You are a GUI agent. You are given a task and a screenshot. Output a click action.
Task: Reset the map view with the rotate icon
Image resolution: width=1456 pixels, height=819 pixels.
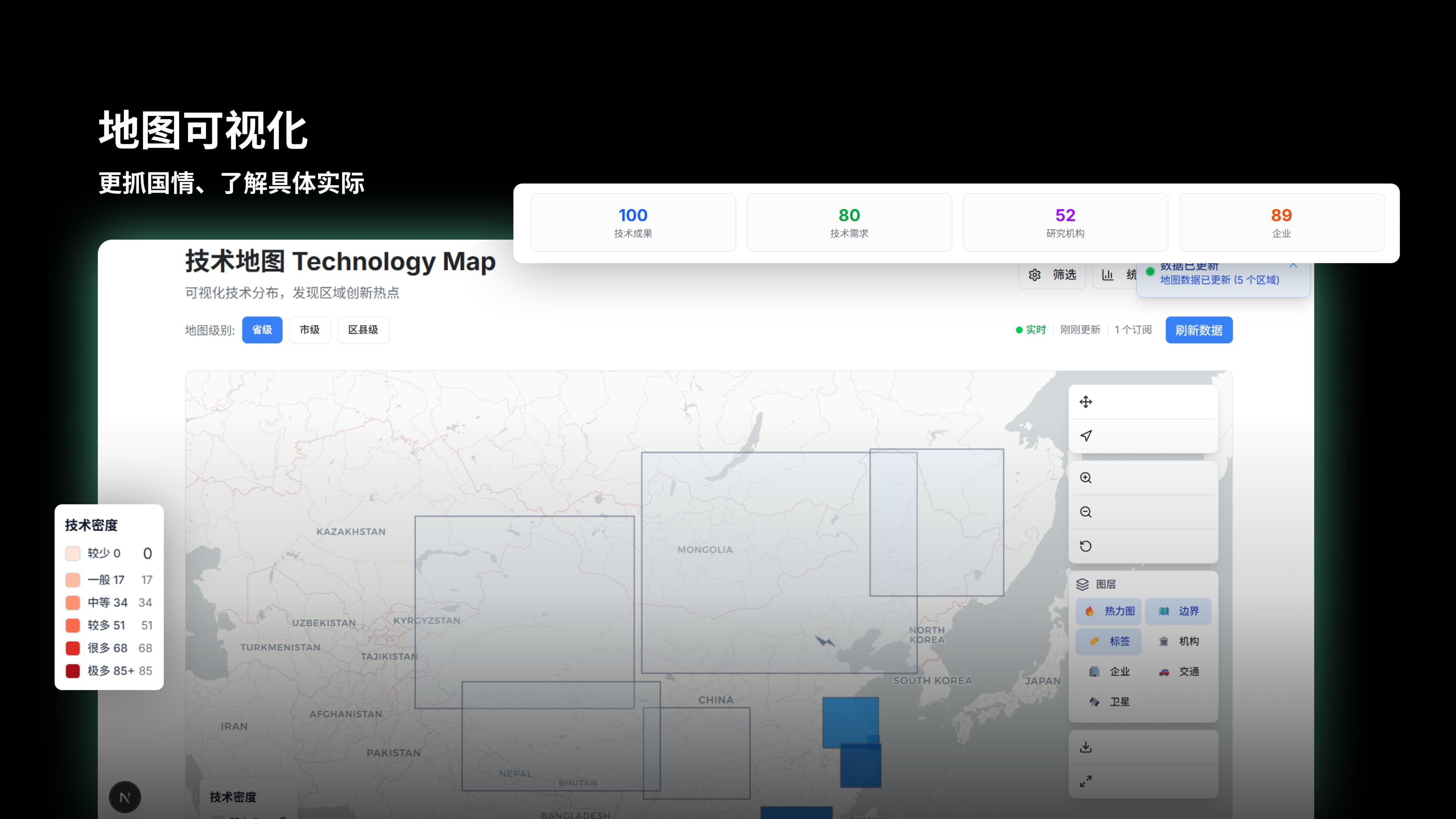(1085, 546)
